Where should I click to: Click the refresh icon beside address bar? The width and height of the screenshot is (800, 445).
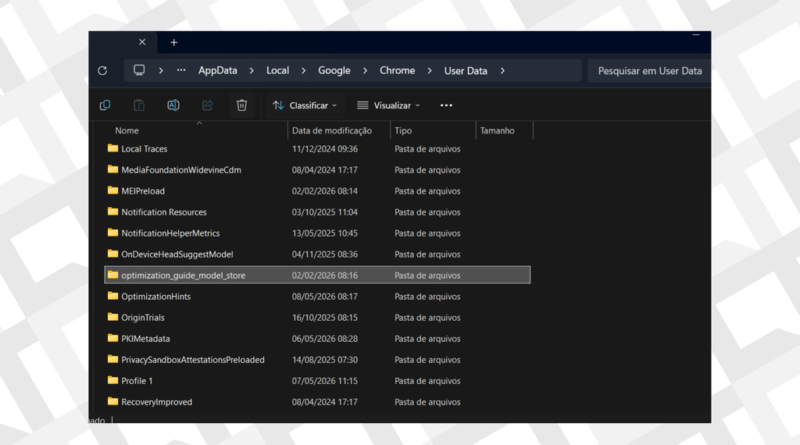point(103,70)
